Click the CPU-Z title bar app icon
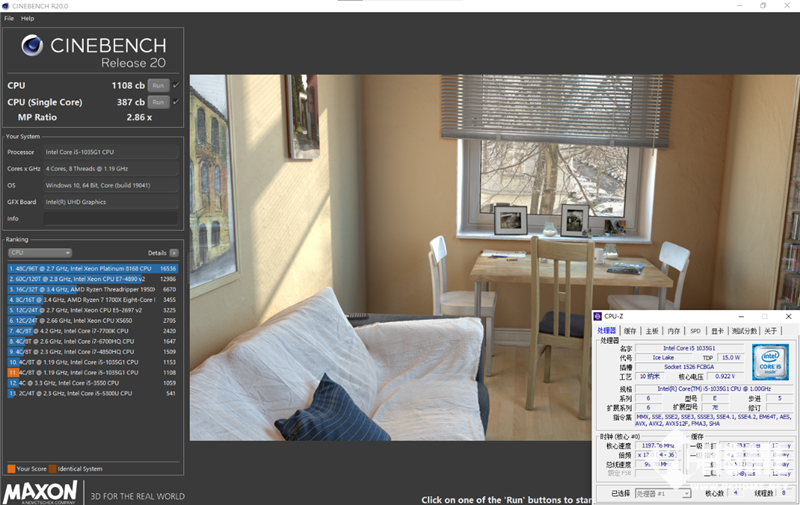This screenshot has height=505, width=800. point(598,317)
